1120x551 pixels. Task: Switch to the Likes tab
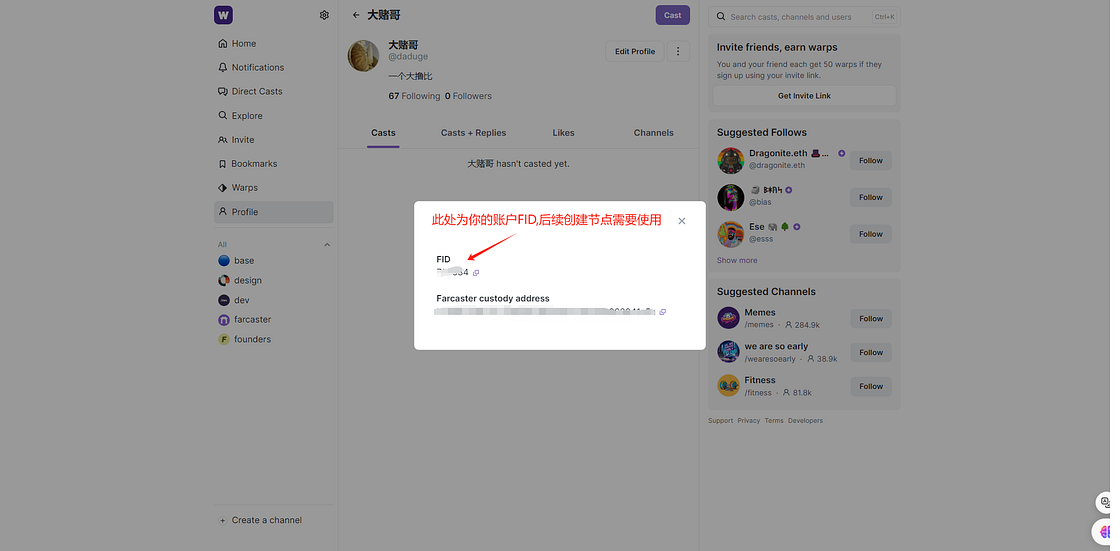pyautogui.click(x=563, y=133)
